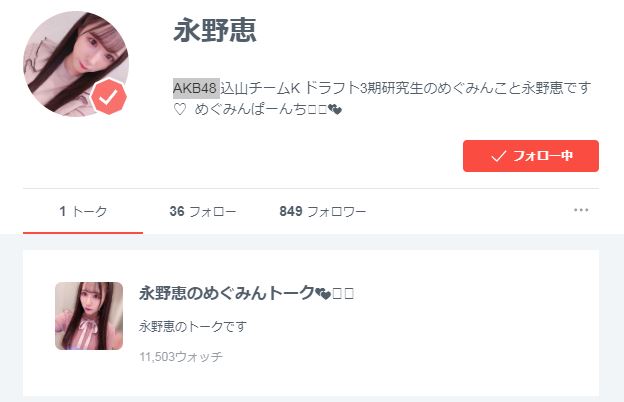
Task: Click the hearts emoji in talk title
Action: [x=323, y=294]
